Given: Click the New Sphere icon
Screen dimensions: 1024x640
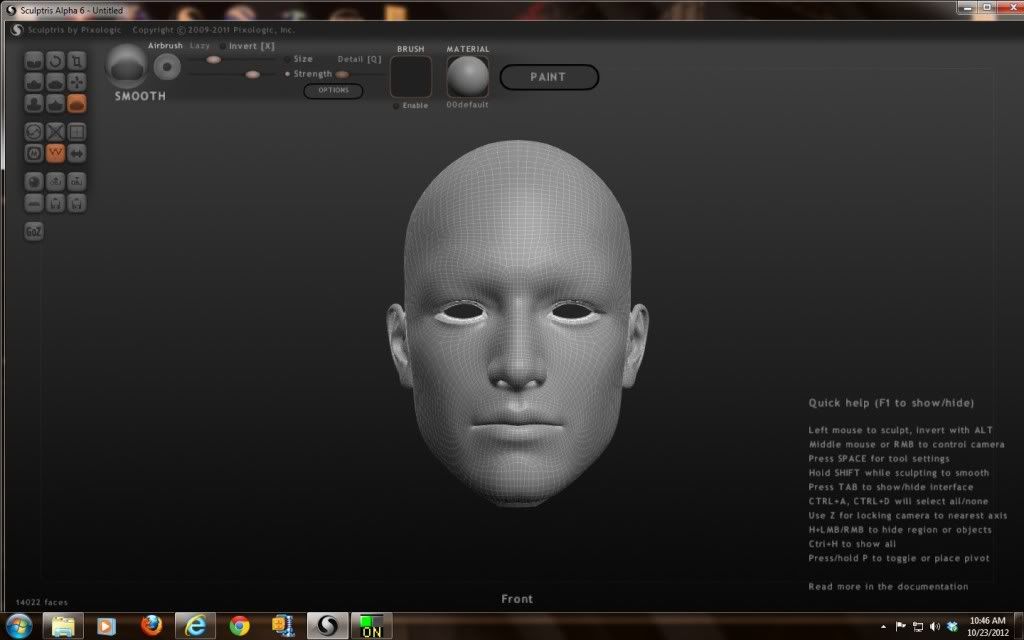Looking at the screenshot, I should [x=34, y=181].
